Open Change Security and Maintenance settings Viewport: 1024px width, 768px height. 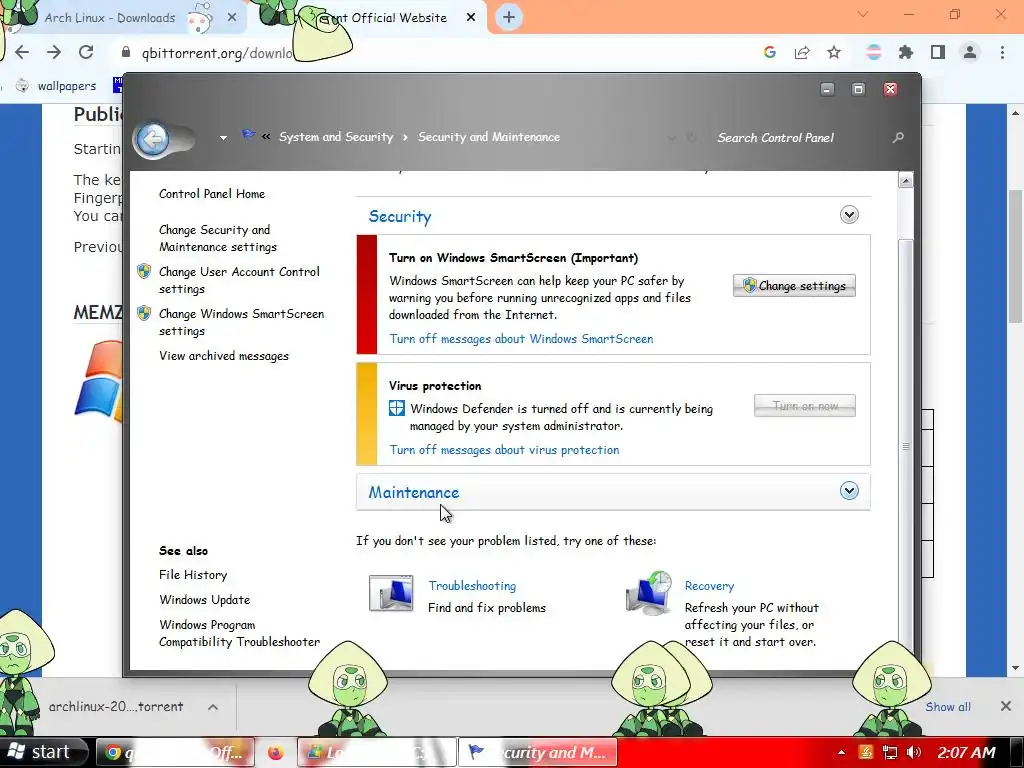[x=217, y=238]
